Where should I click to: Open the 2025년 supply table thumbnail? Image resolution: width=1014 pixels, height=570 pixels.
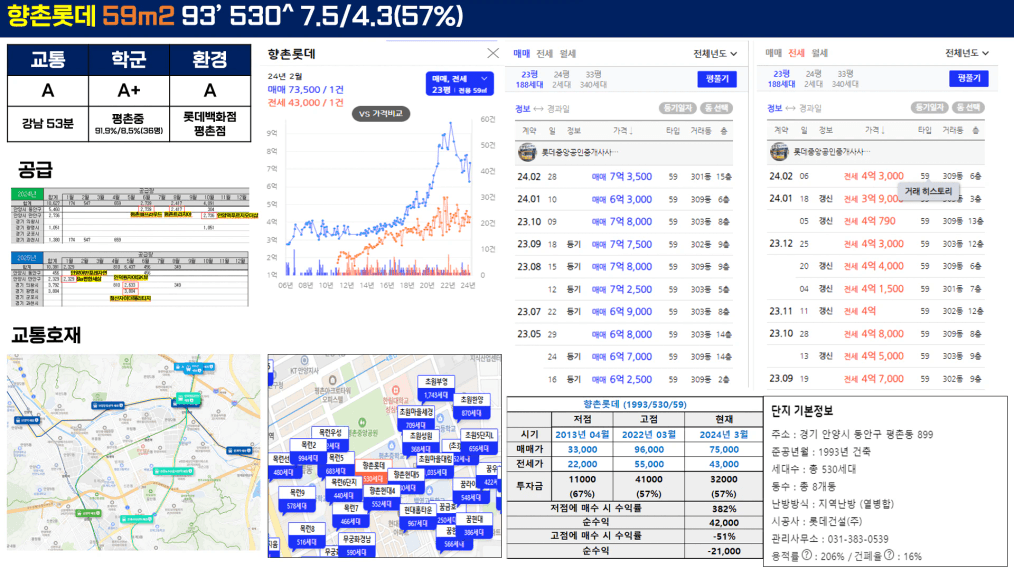[130, 279]
